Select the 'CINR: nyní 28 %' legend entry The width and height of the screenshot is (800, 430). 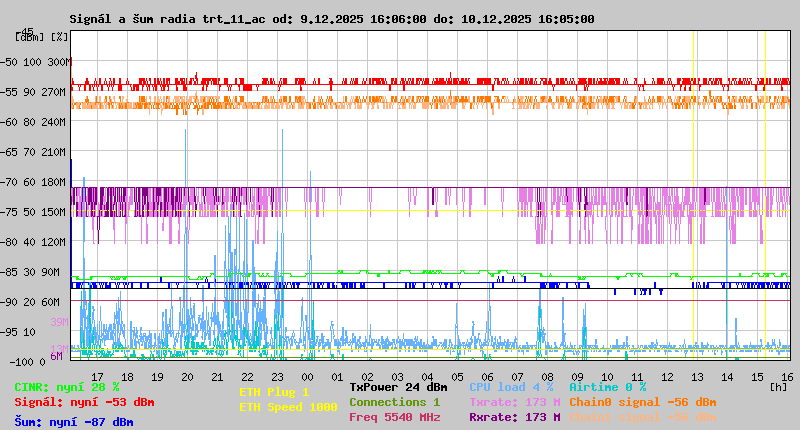pos(67,387)
